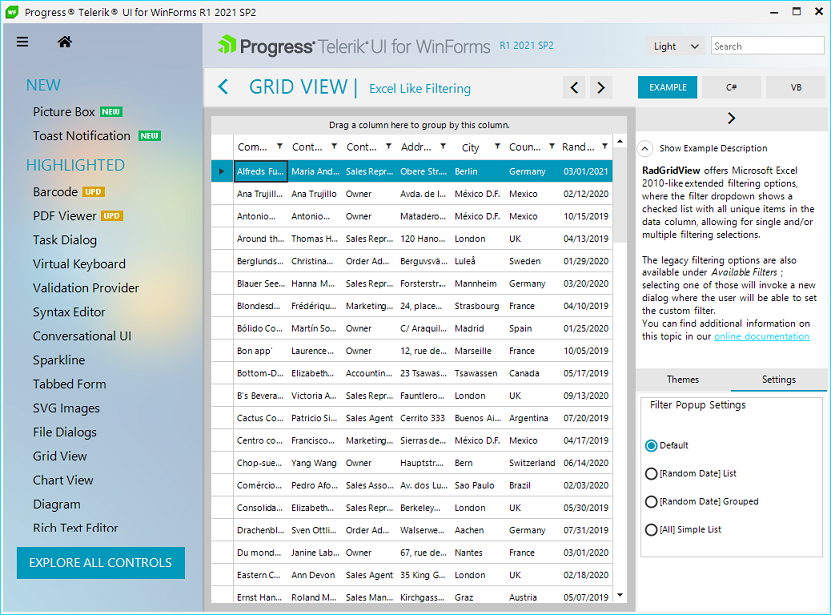Click the Ann Devon contact cell
This screenshot has width=831, height=615.
(x=315, y=575)
